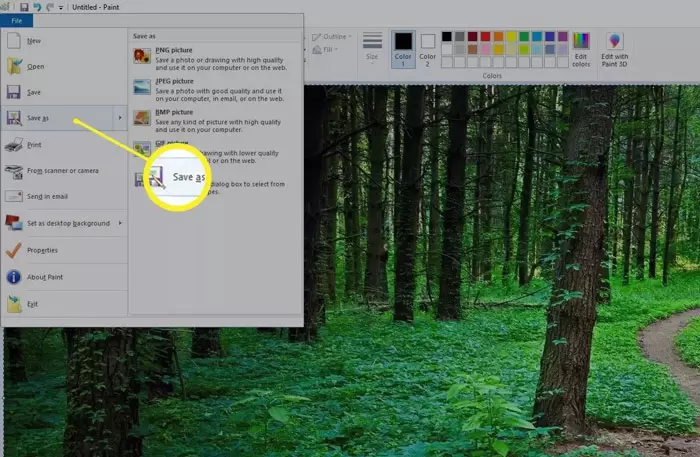This screenshot has width=700, height=457.
Task: Click the Edit colors rainbow icon
Action: [x=581, y=50]
